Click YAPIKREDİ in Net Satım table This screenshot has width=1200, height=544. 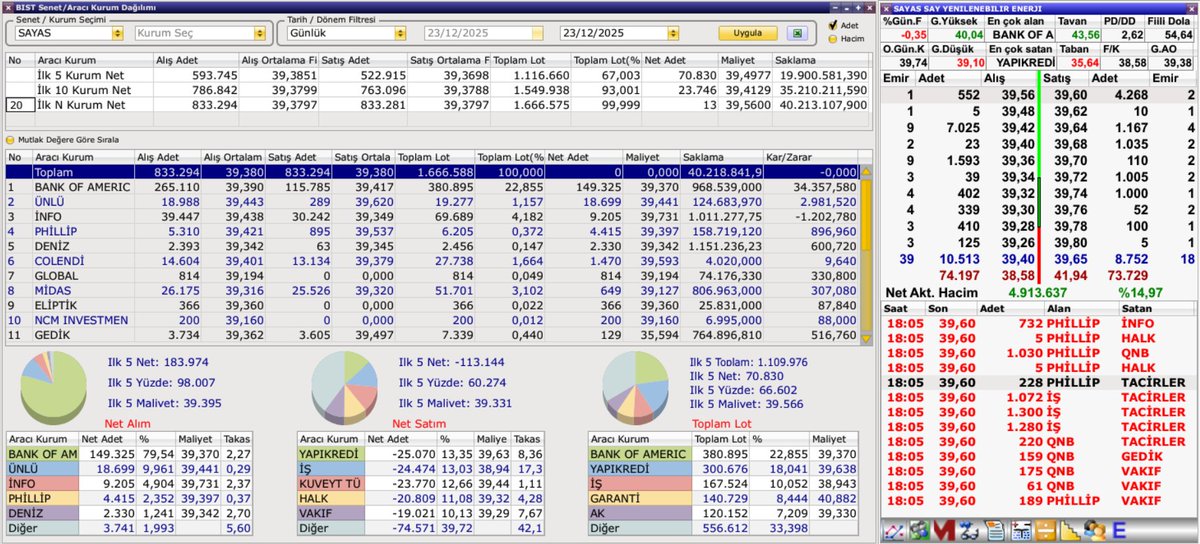(331, 453)
